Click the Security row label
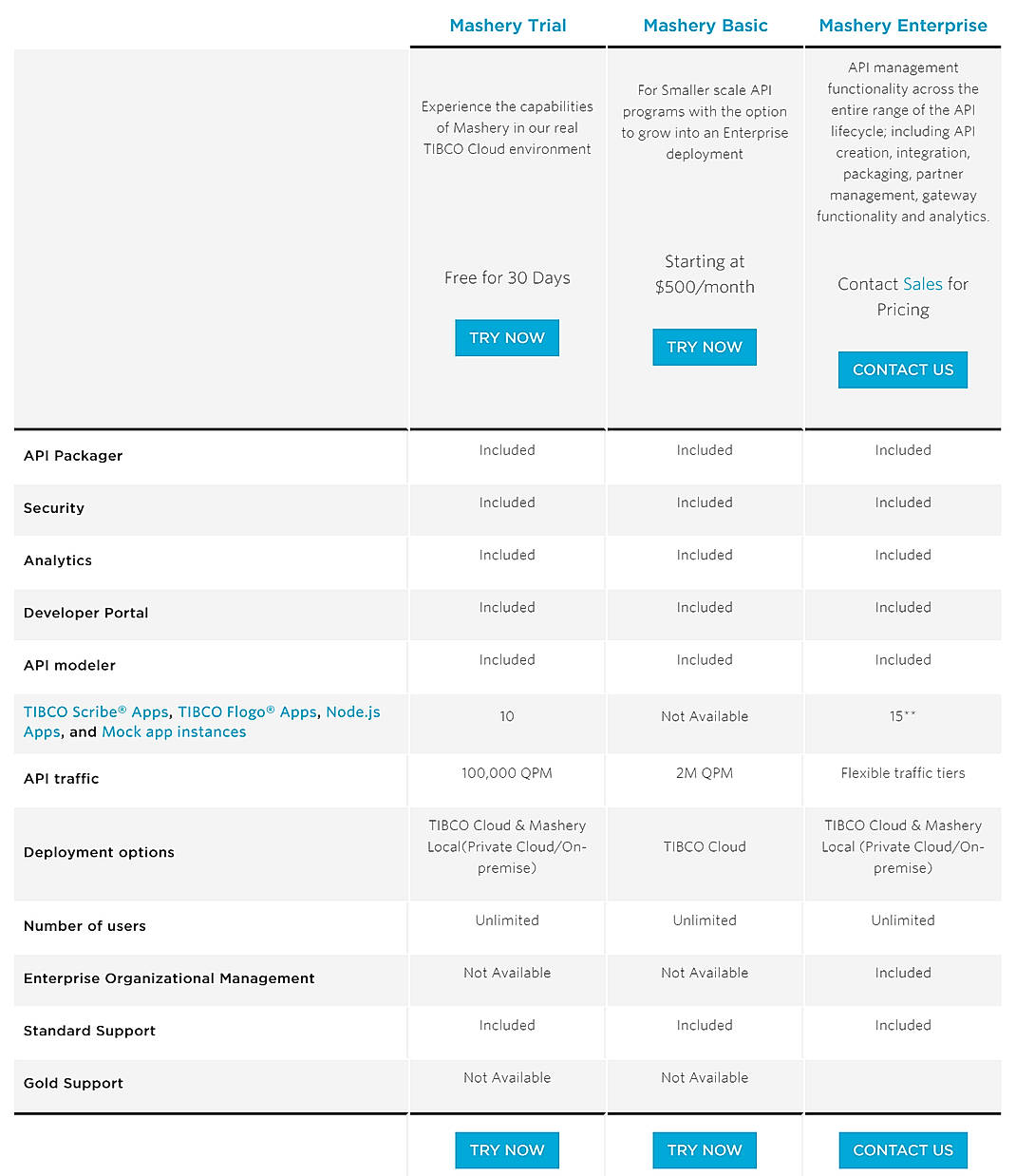Image resolution: width=1016 pixels, height=1176 pixels. coord(53,508)
